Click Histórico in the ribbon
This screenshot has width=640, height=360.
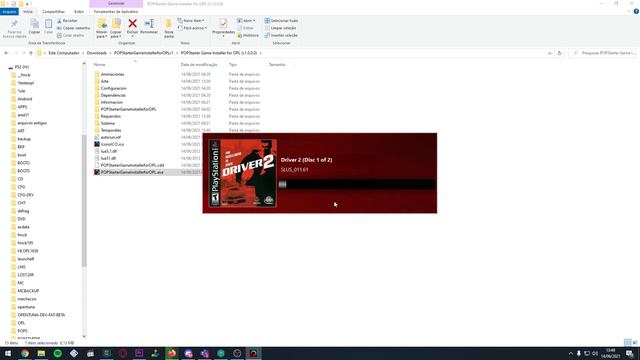click(248, 36)
